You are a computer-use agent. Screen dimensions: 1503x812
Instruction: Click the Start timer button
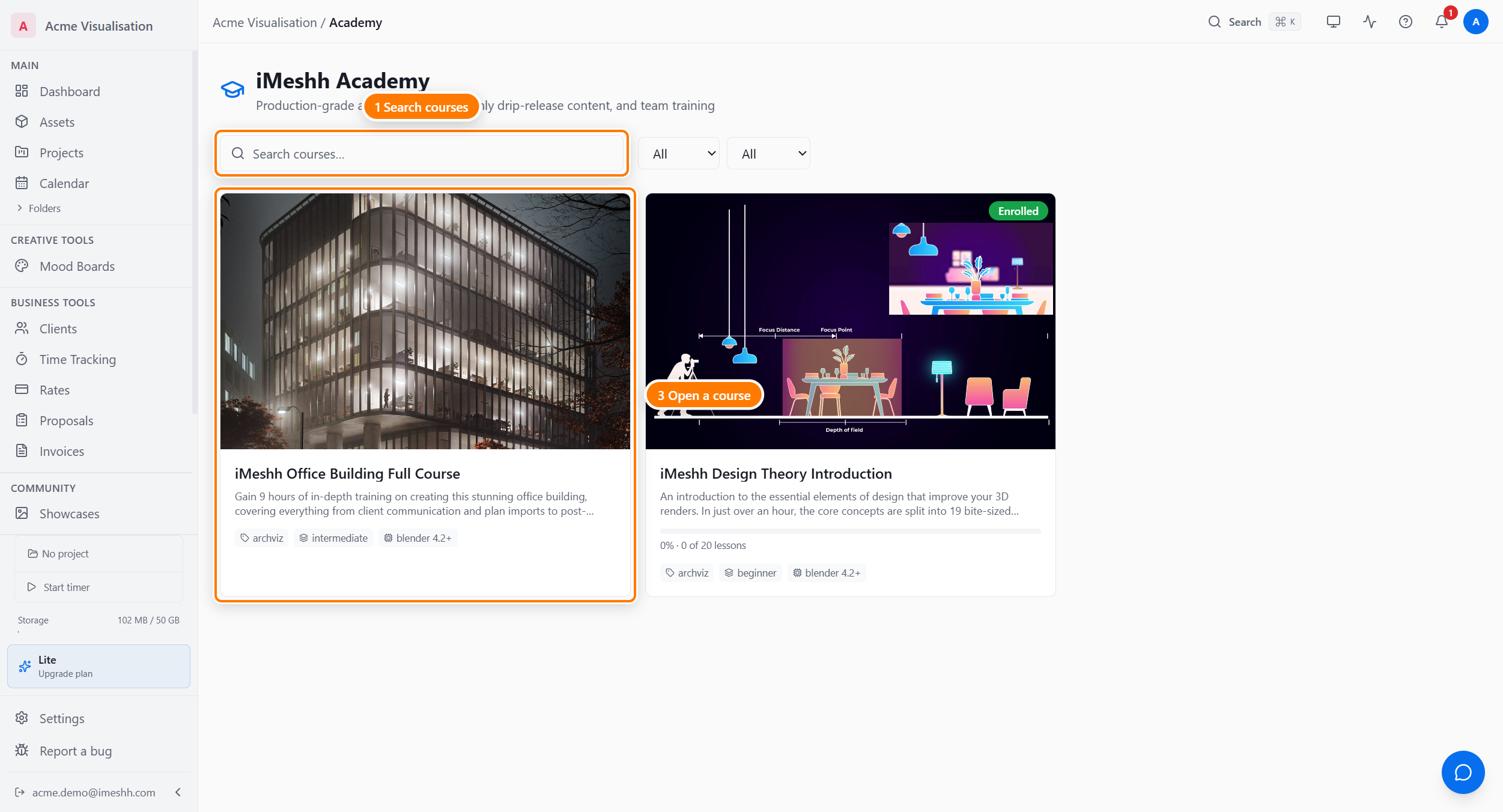99,587
